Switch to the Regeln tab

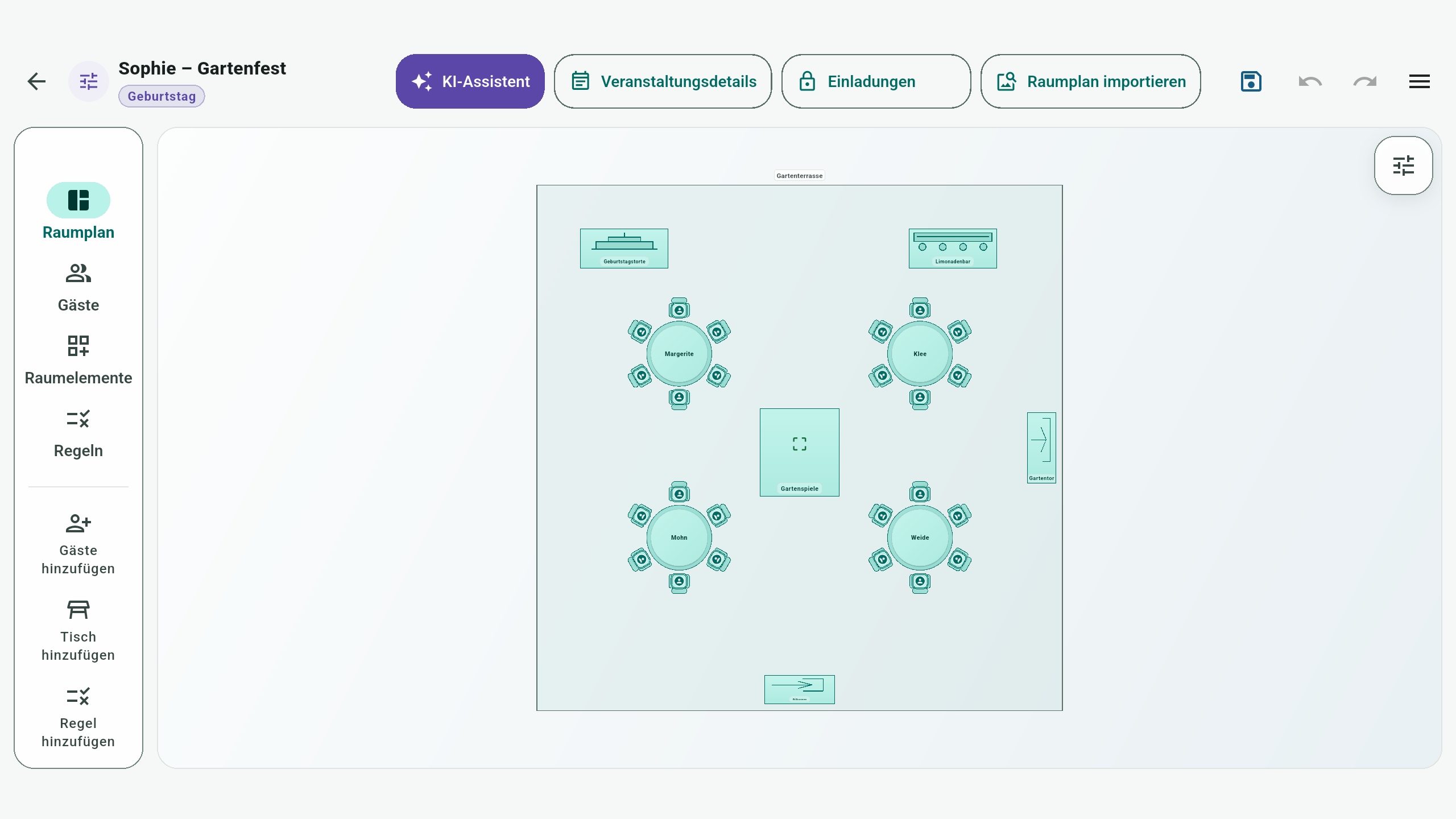click(x=78, y=433)
